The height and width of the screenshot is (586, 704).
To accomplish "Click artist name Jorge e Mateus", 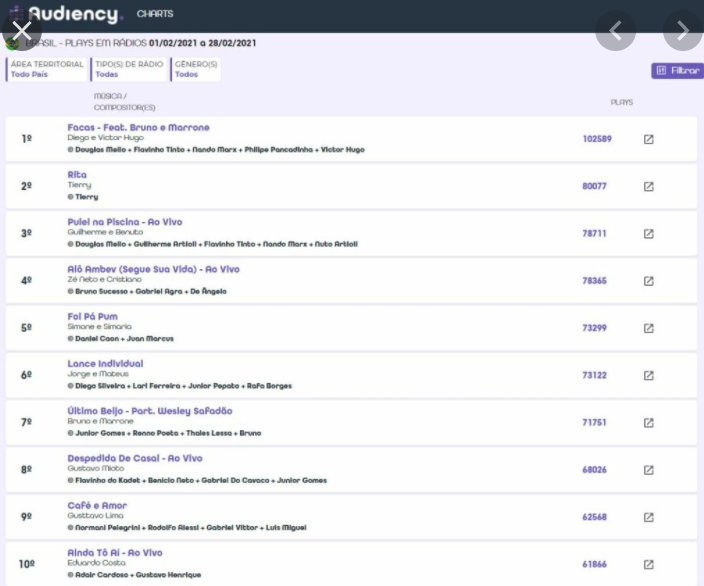I will pos(98,374).
